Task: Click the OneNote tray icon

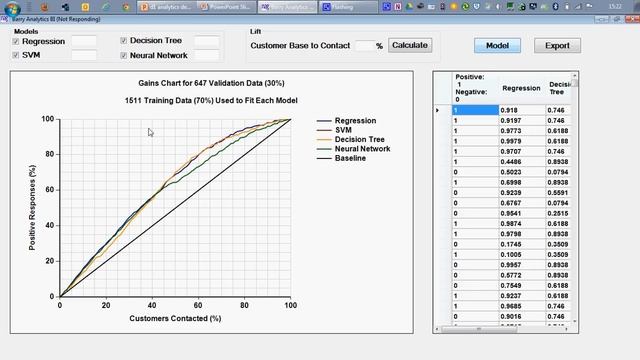Action: 398,7
